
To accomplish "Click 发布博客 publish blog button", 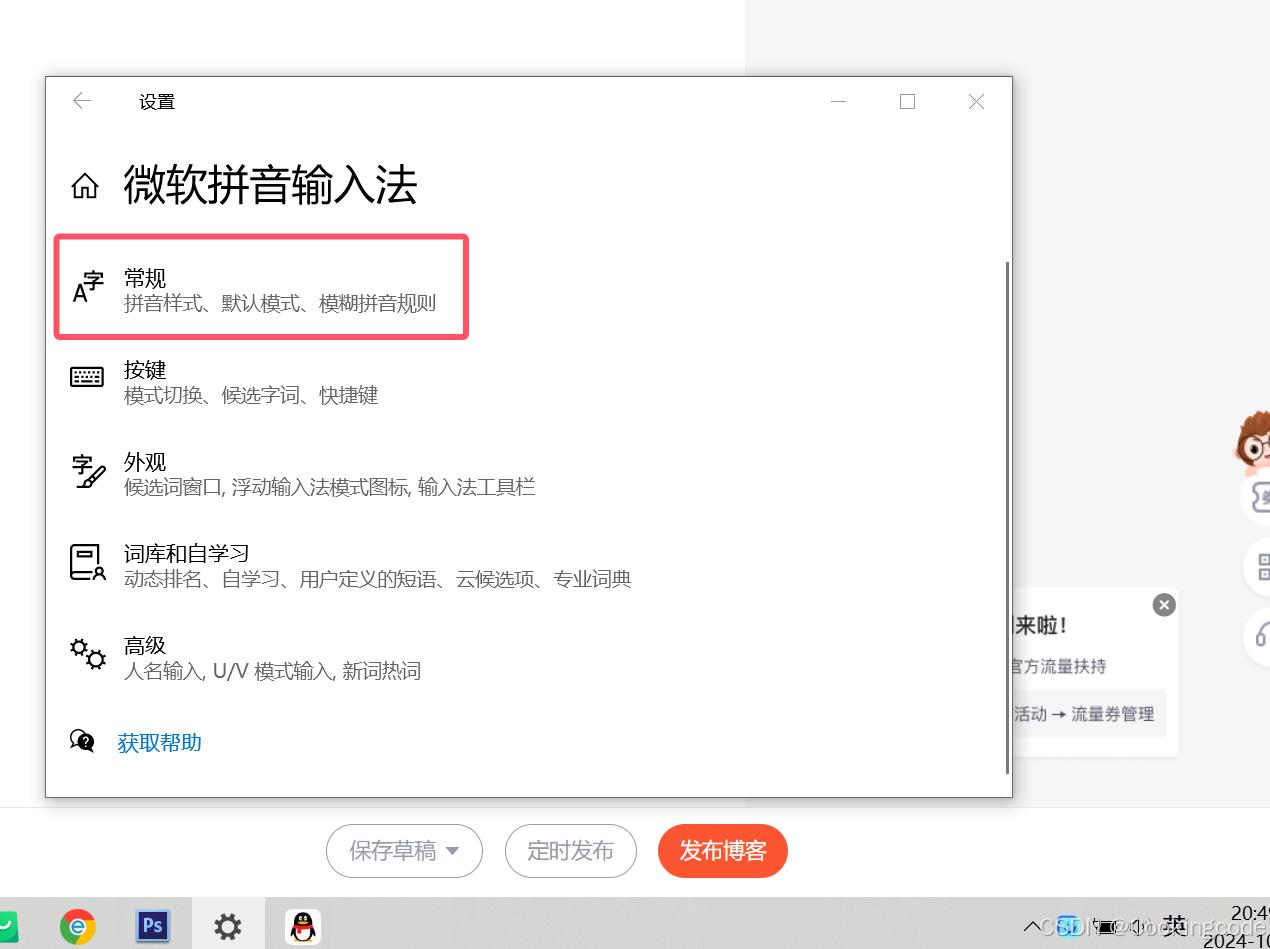I will pyautogui.click(x=723, y=851).
